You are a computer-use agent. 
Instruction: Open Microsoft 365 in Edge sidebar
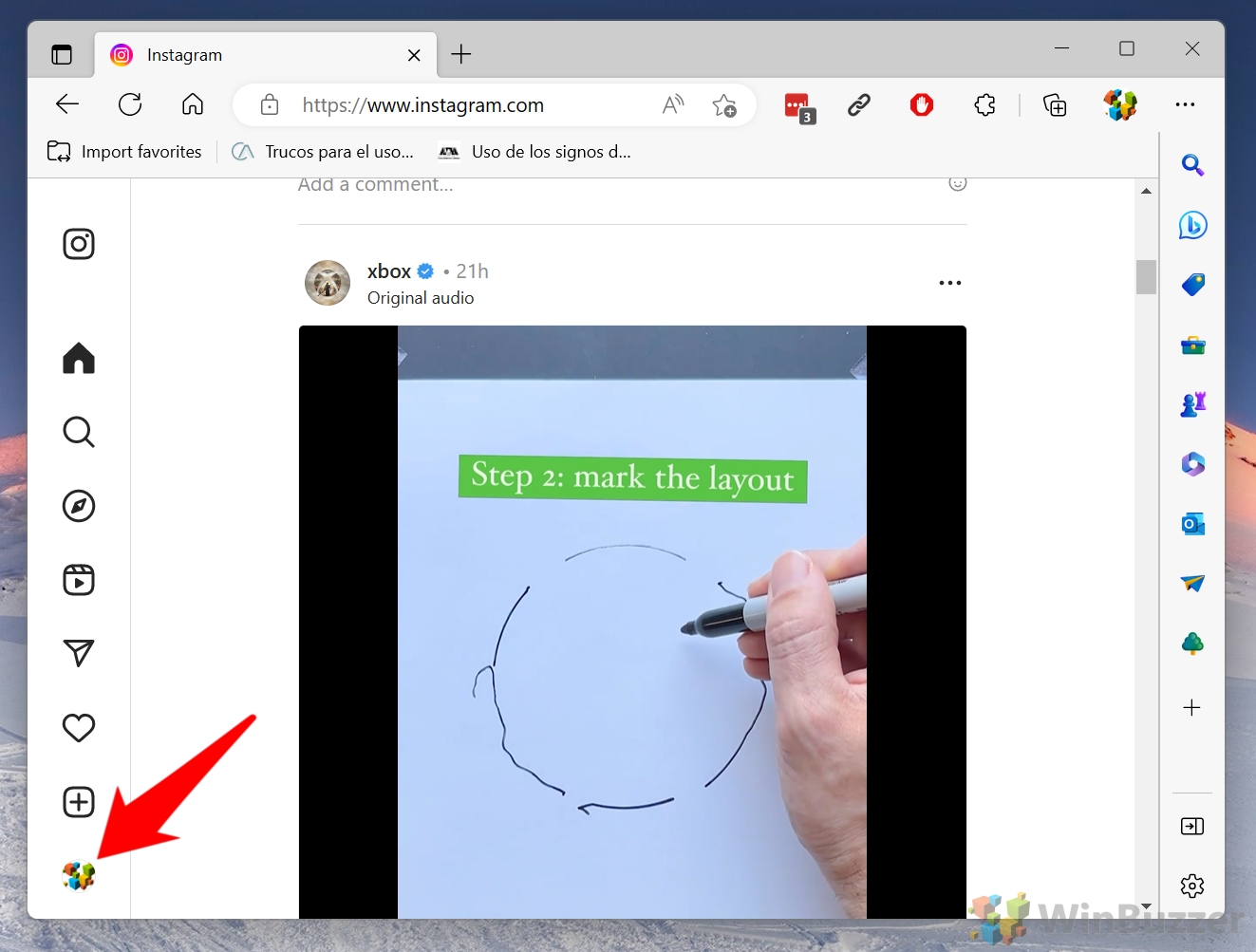coord(1192,464)
